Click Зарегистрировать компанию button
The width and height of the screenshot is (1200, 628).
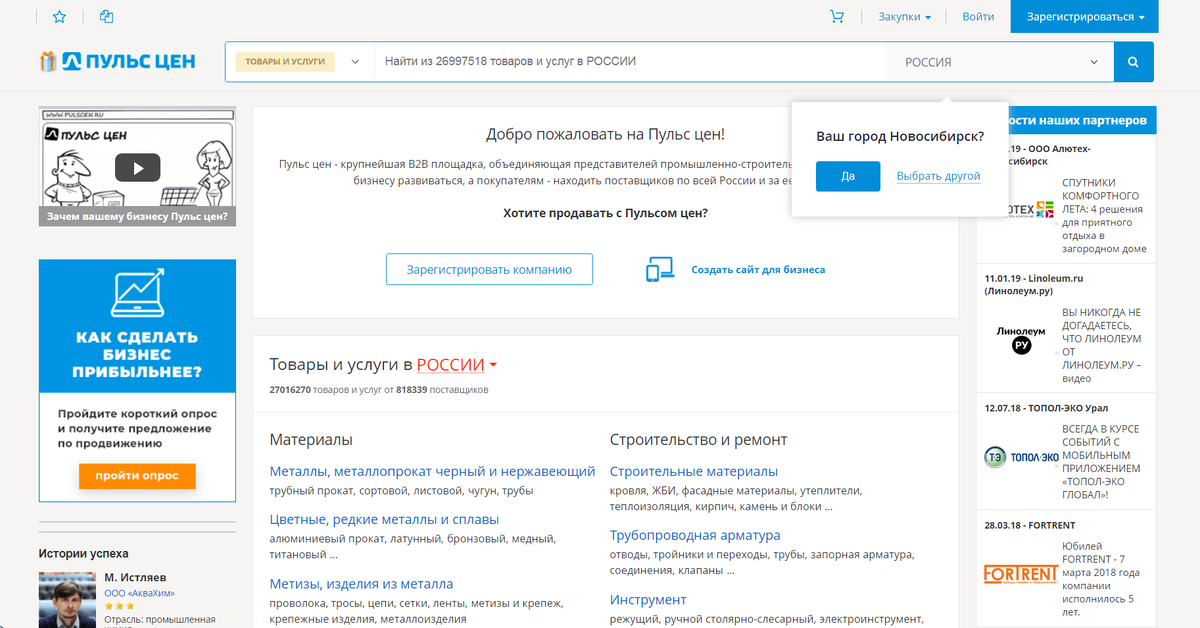click(489, 270)
